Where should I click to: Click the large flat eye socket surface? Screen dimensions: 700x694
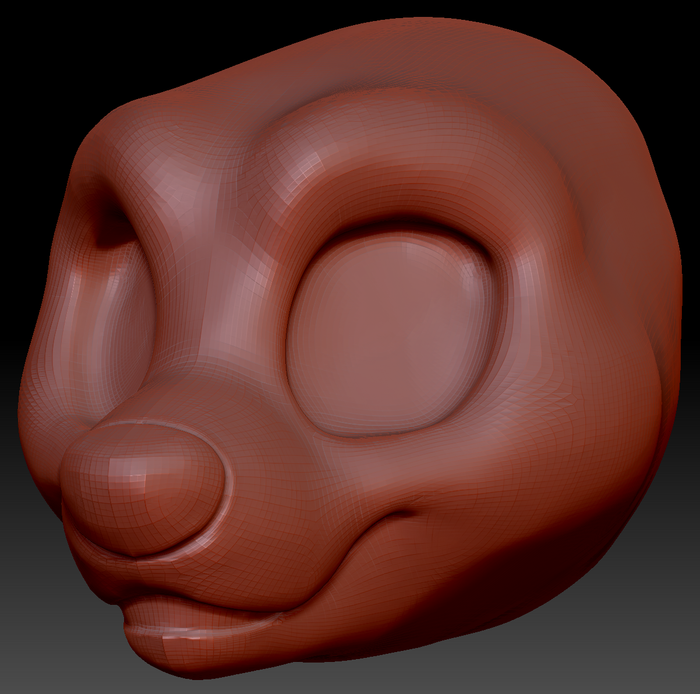pyautogui.click(x=392, y=335)
